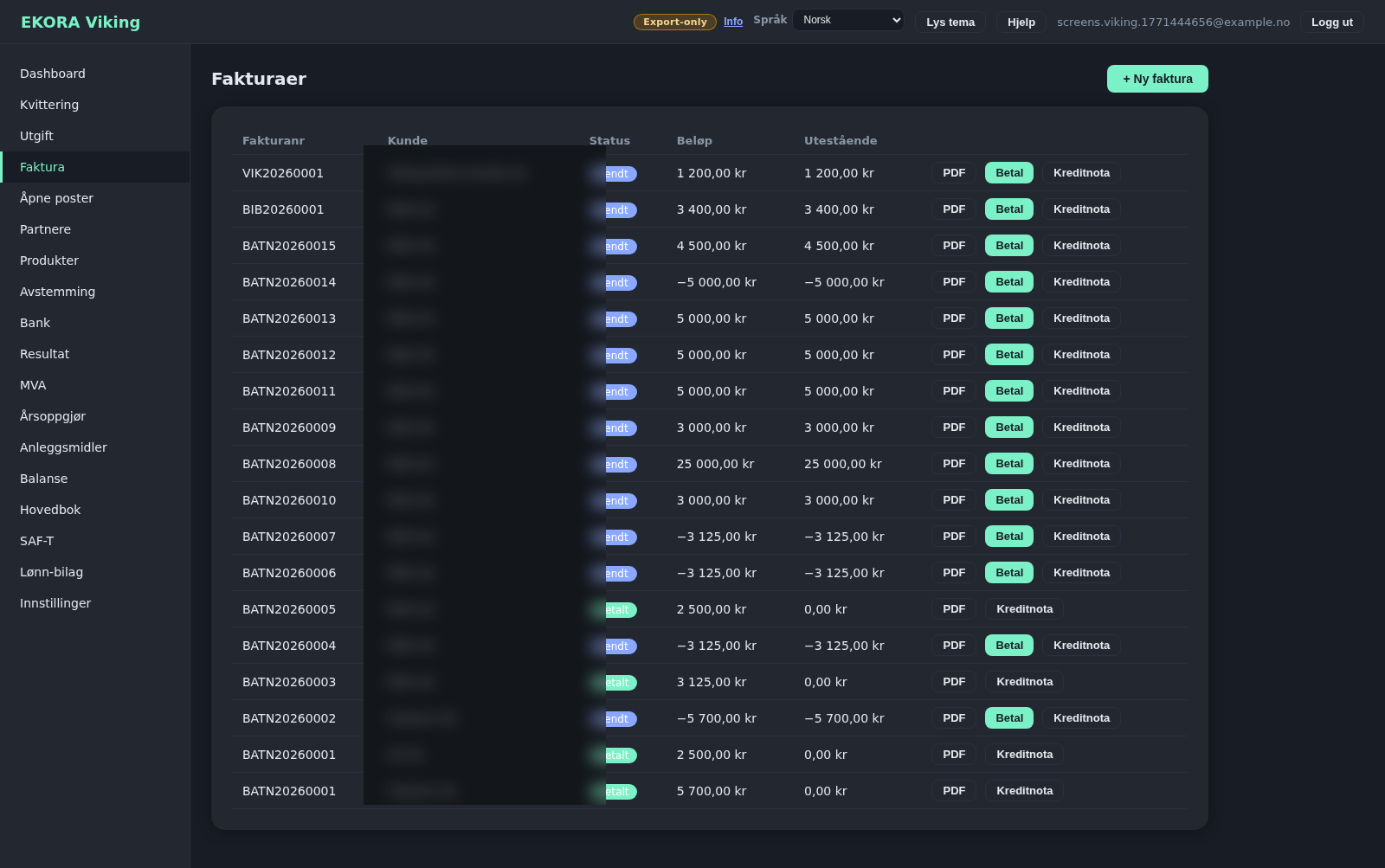The height and width of the screenshot is (868, 1385).
Task: Select invoice number BATN20260012 row
Action: point(289,355)
